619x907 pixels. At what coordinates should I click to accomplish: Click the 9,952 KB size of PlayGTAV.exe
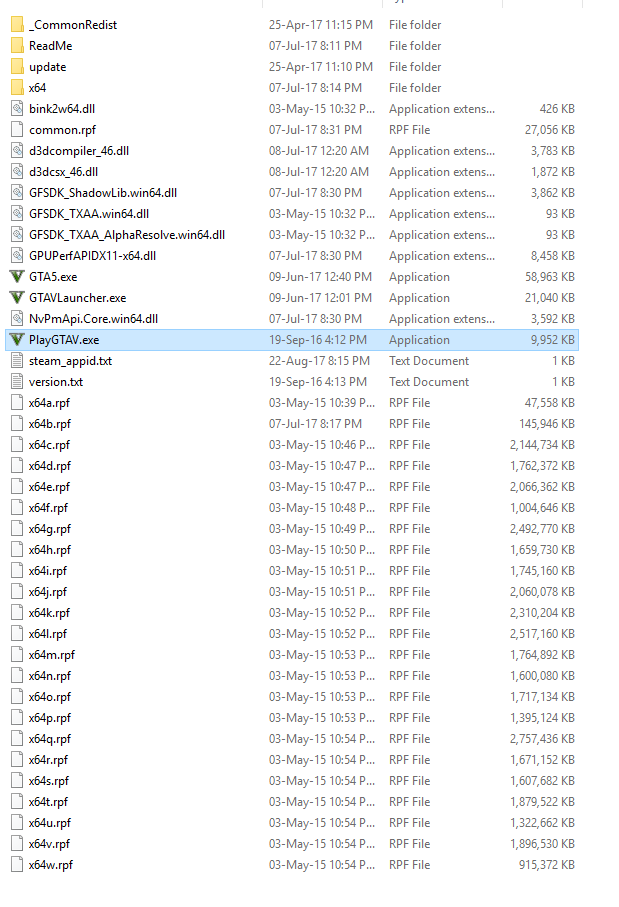[x=553, y=340]
